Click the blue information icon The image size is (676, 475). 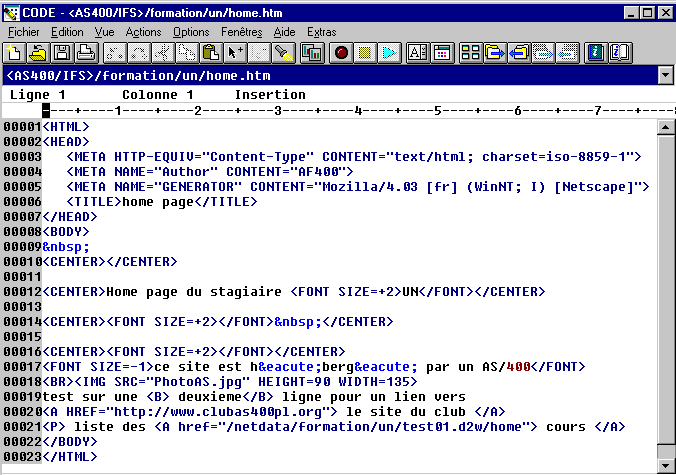(596, 52)
